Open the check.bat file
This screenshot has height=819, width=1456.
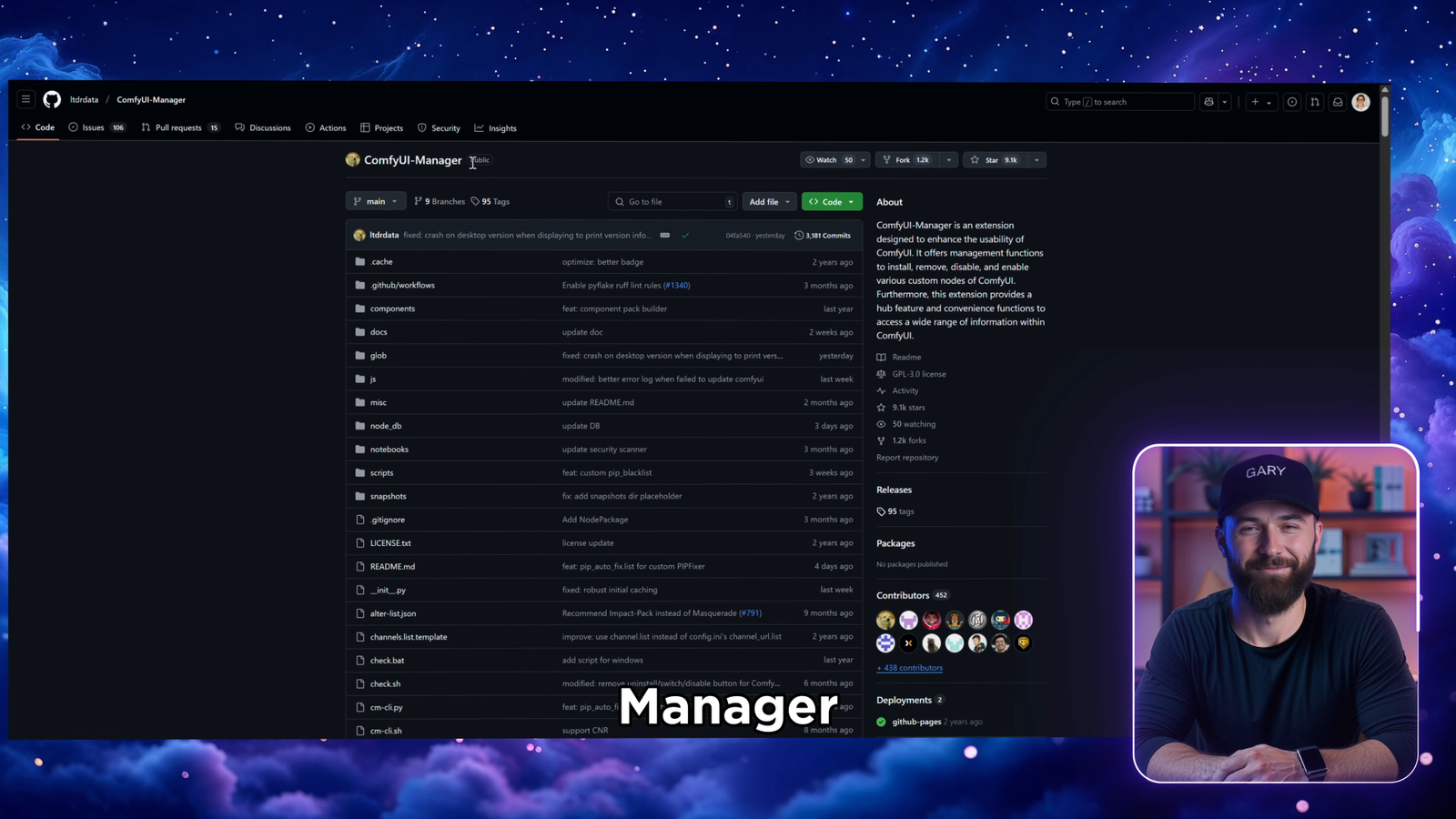pos(387,661)
